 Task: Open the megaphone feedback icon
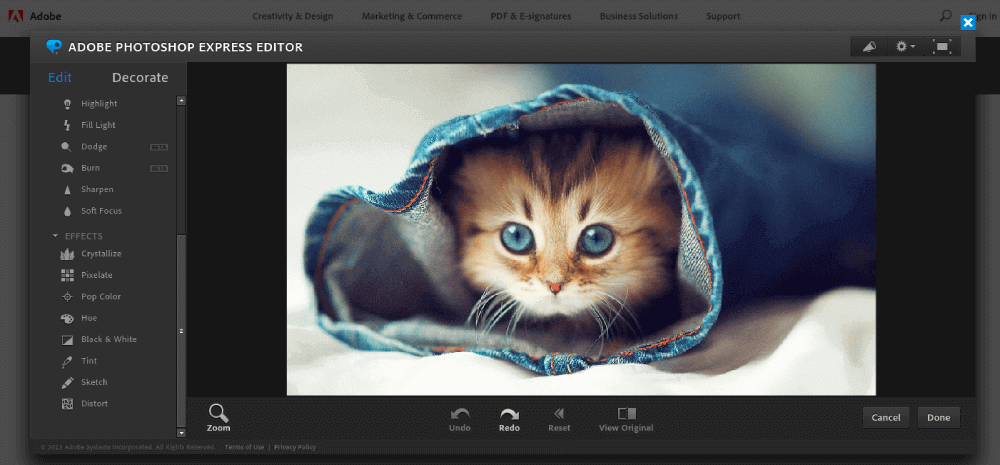[x=869, y=47]
